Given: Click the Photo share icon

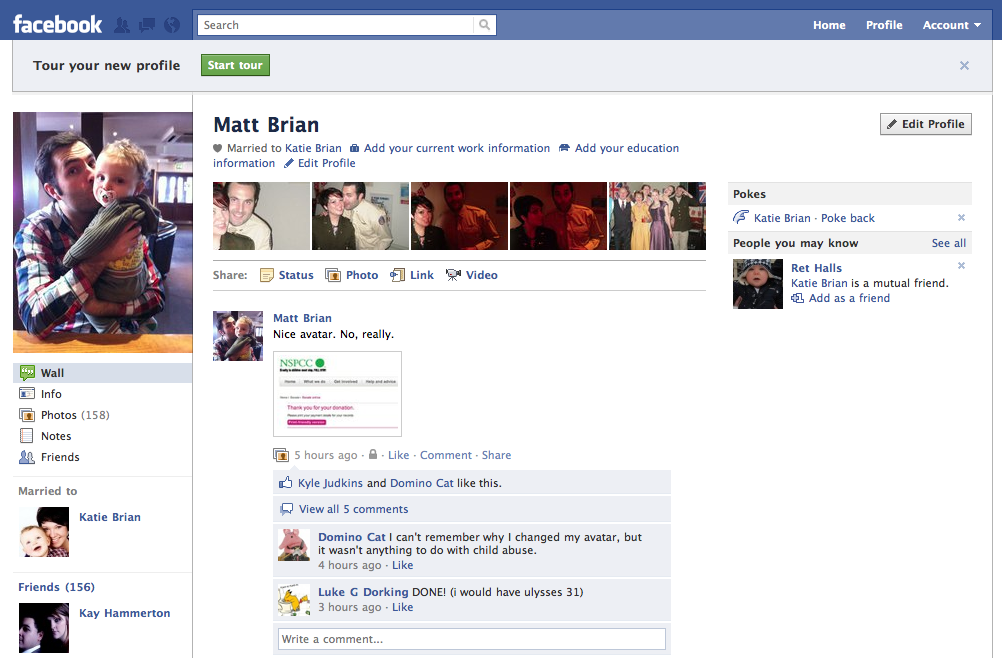Looking at the screenshot, I should point(333,275).
